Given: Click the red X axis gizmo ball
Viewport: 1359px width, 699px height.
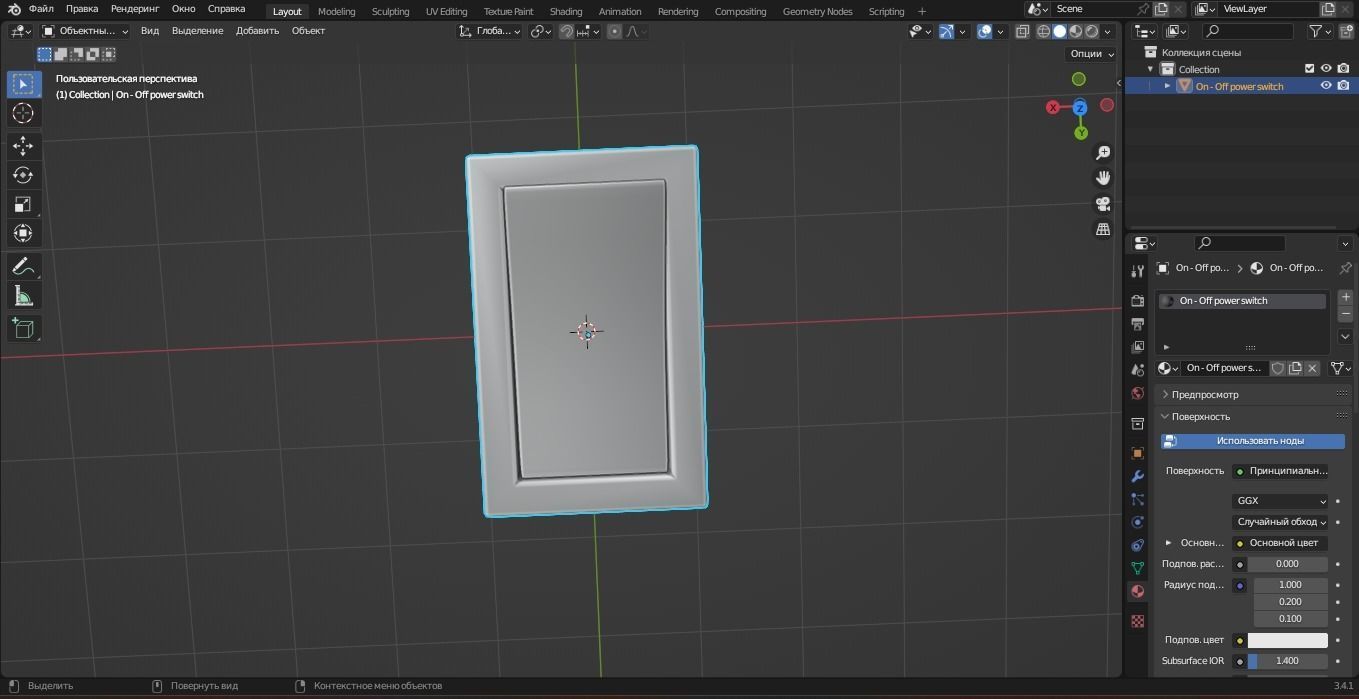Looking at the screenshot, I should click(1052, 107).
